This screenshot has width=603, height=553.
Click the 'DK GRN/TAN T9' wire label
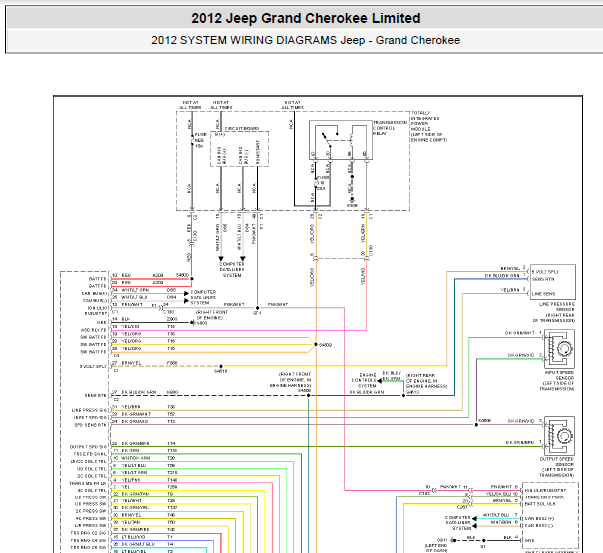[147, 494]
